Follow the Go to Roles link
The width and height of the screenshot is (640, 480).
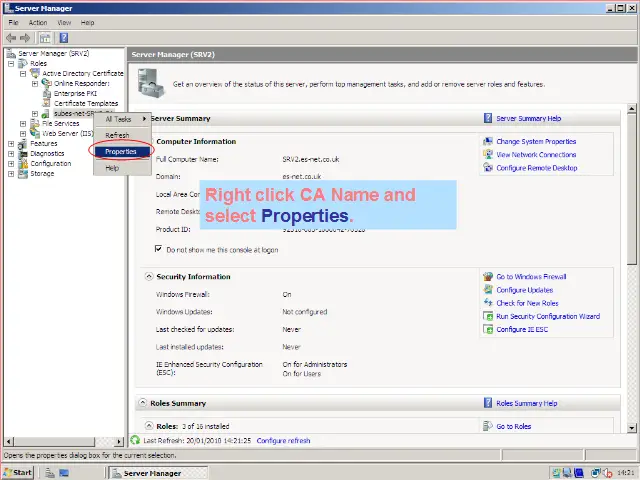(x=513, y=426)
